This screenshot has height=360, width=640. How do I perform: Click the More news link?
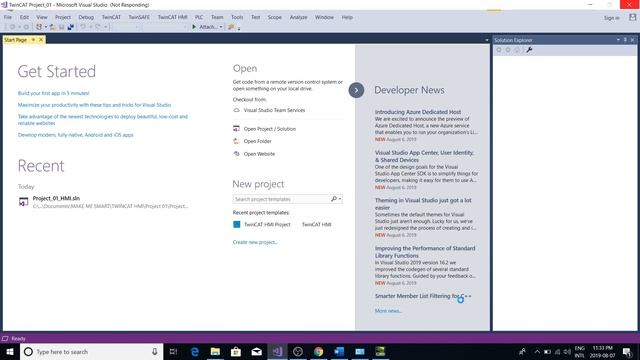pyautogui.click(x=388, y=311)
